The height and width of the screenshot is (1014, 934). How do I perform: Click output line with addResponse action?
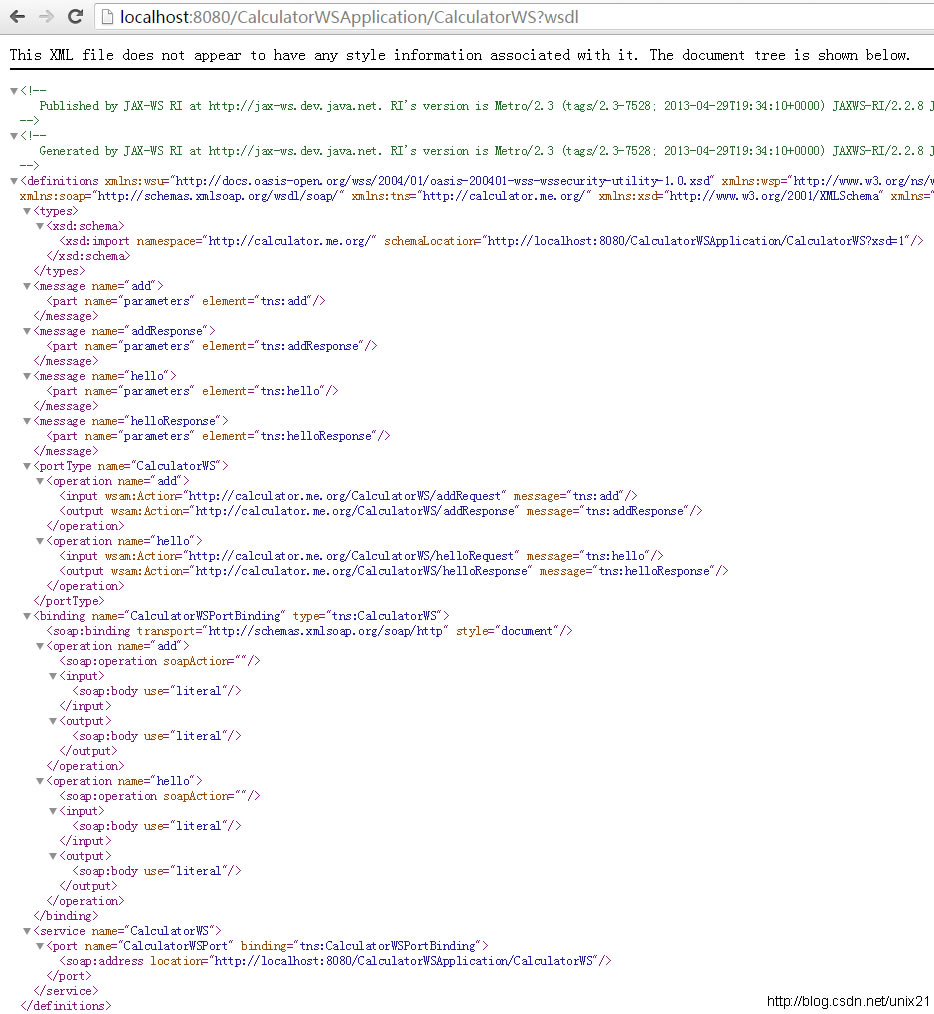[381, 511]
